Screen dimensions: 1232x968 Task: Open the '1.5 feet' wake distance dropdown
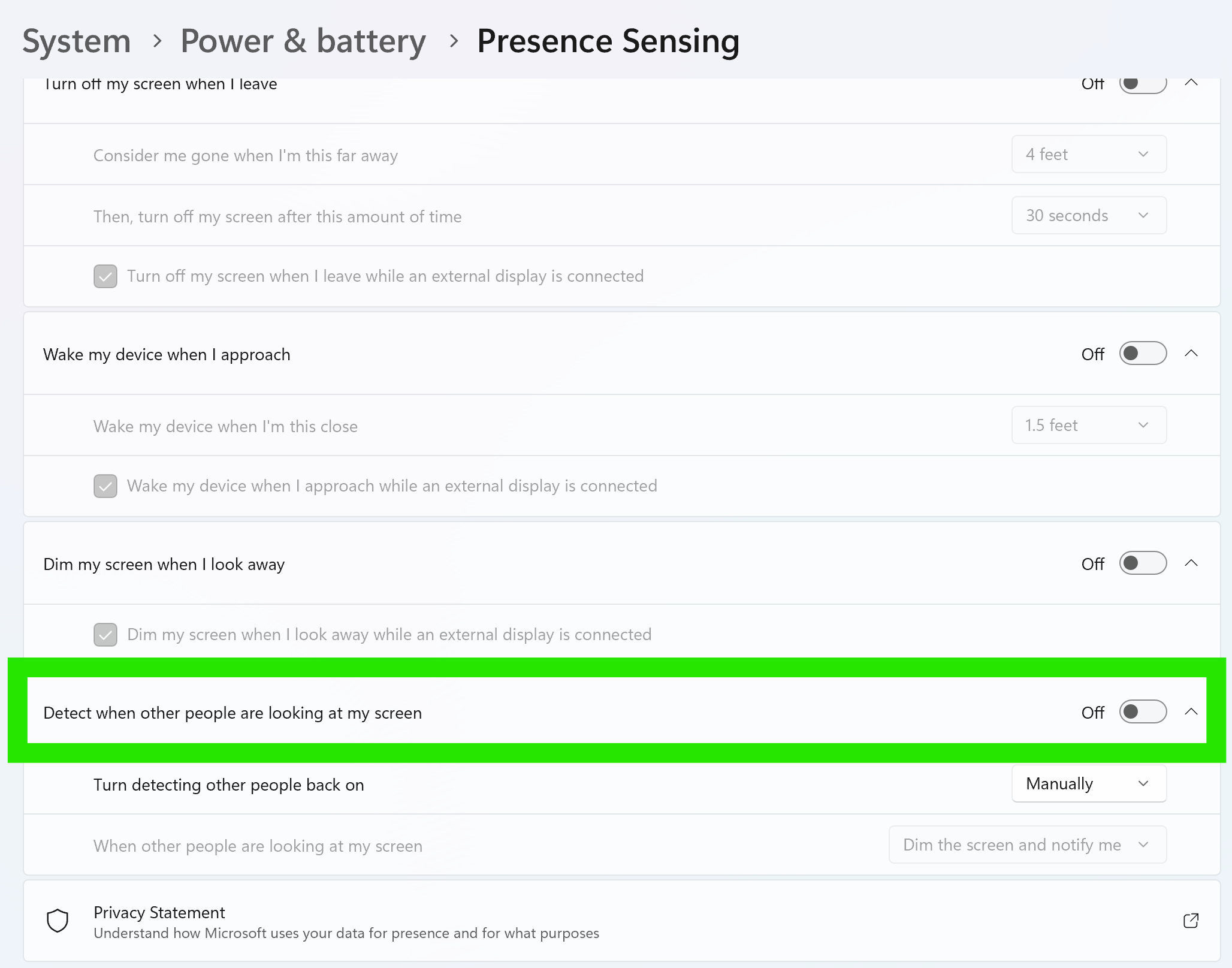coord(1088,426)
